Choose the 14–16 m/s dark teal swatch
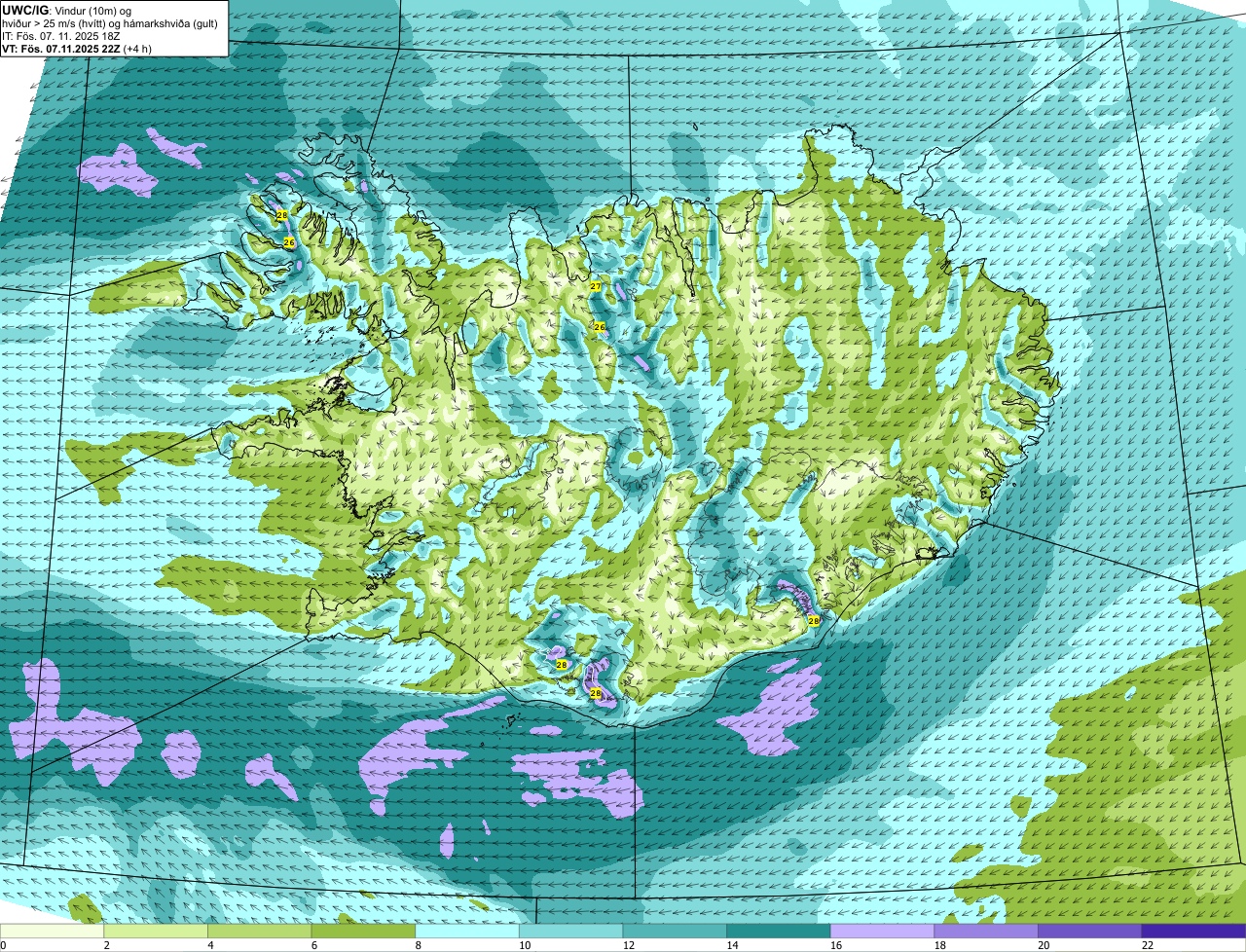Screen dimensions: 1246x952 tap(779, 932)
